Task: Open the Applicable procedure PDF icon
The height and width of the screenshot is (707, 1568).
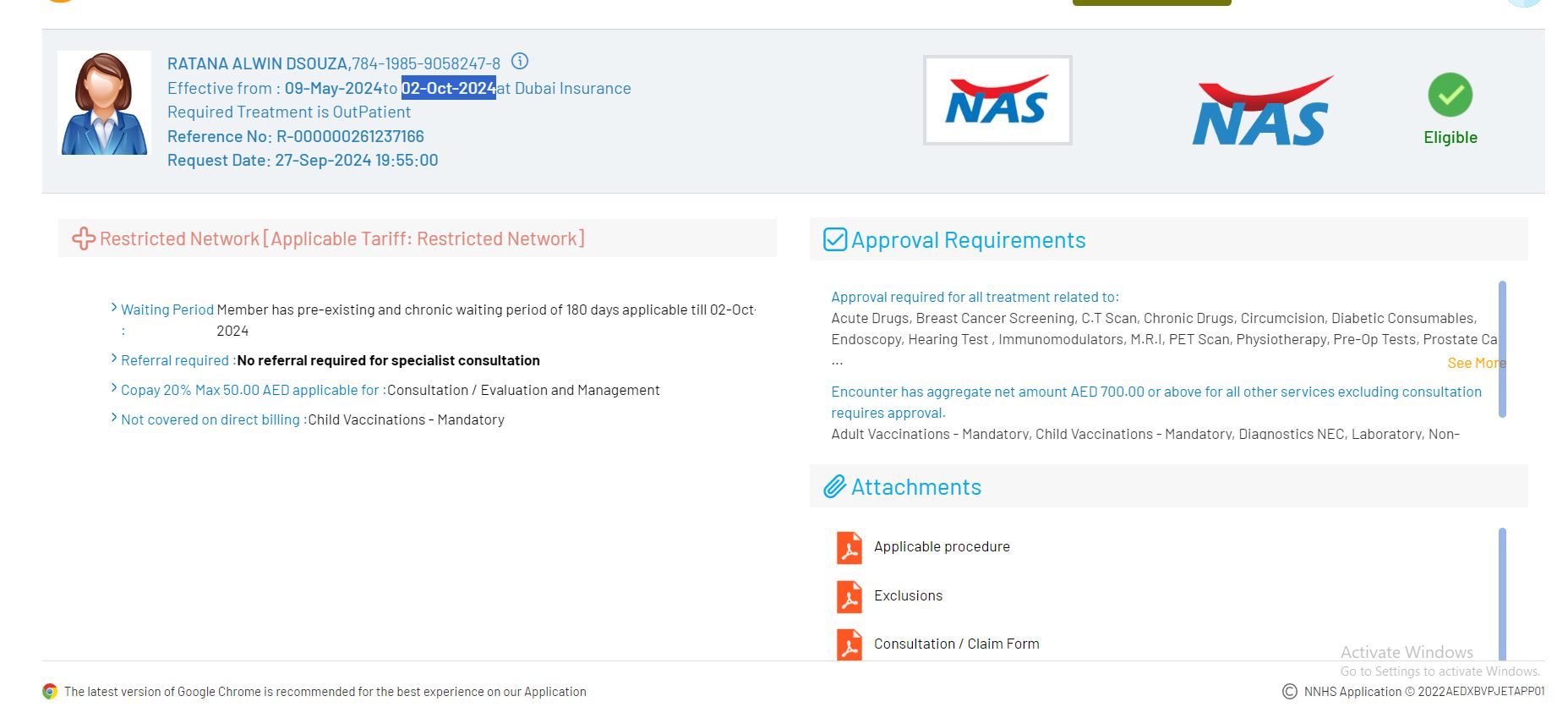Action: 849,547
